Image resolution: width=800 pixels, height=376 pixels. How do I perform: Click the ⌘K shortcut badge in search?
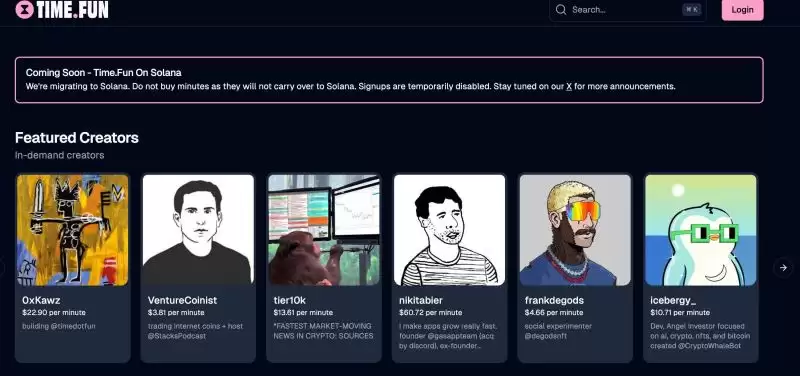tap(692, 10)
